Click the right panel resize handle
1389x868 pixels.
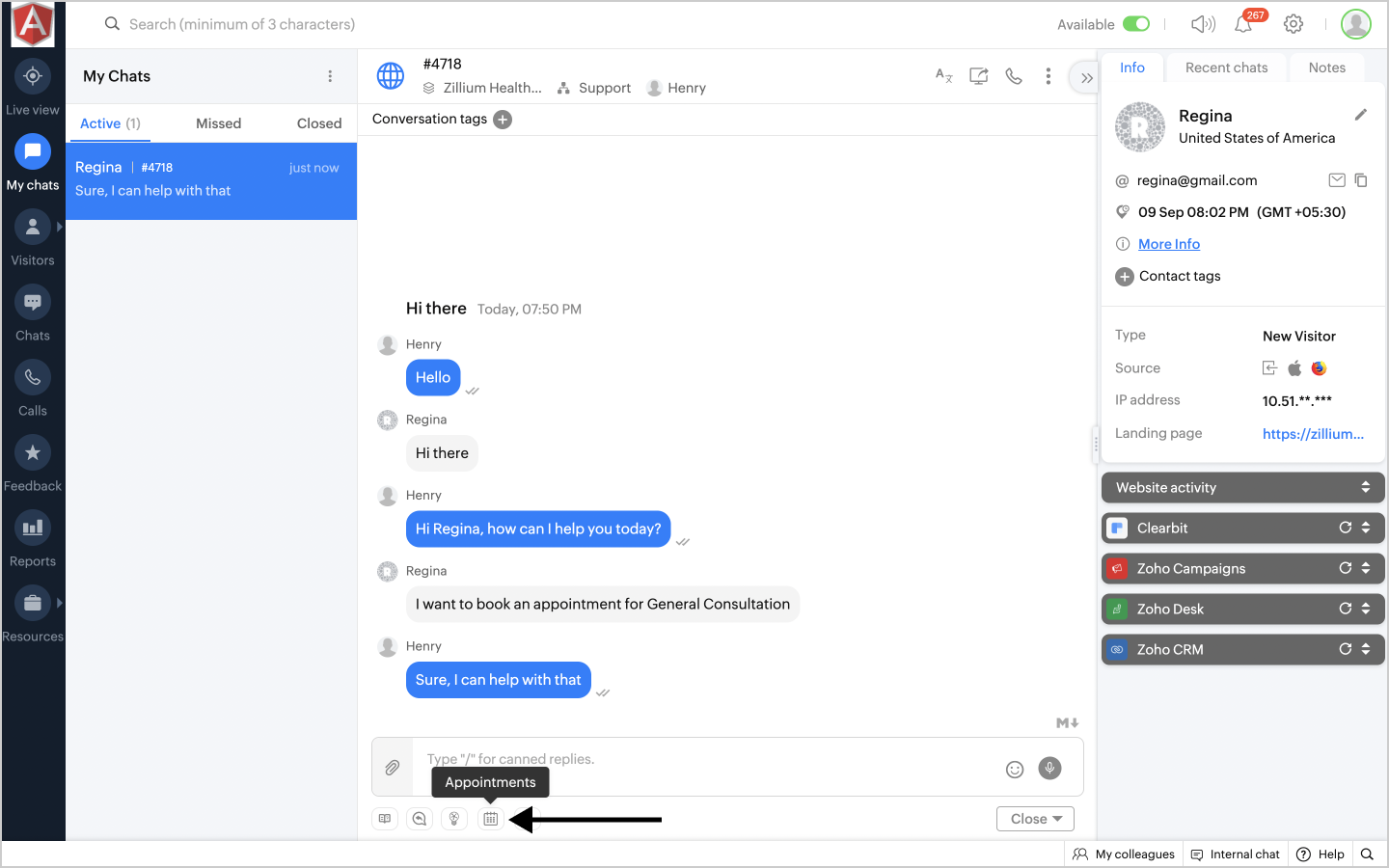coord(1096,444)
